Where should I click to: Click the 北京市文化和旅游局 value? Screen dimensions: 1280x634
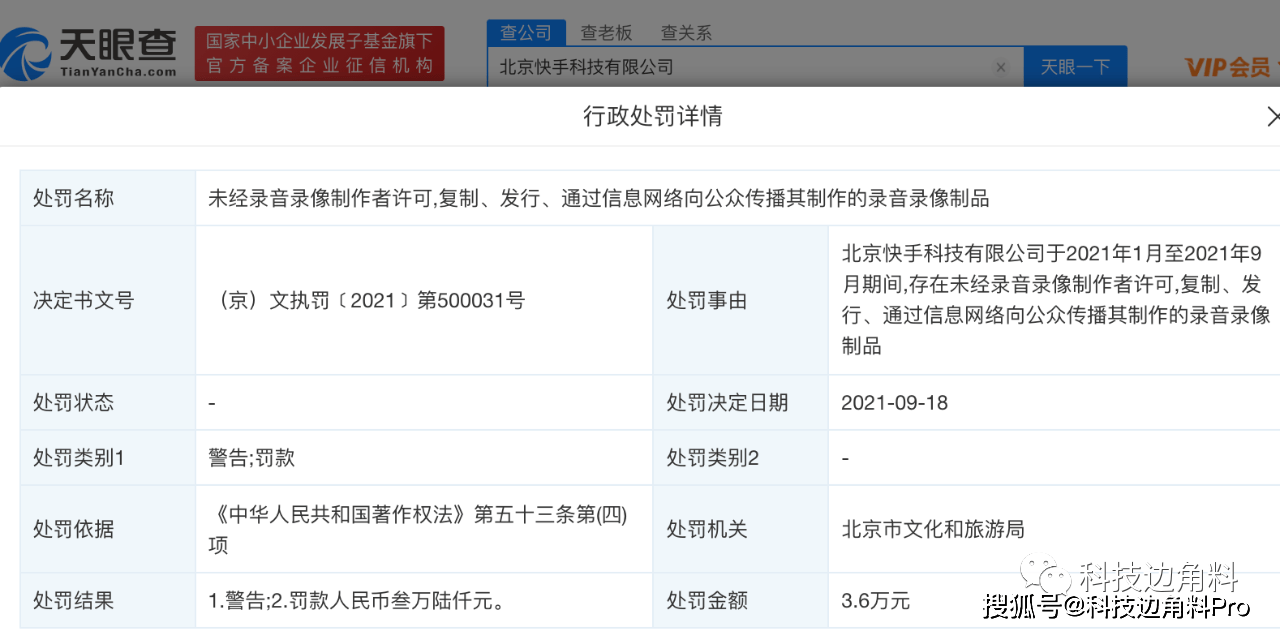[933, 529]
